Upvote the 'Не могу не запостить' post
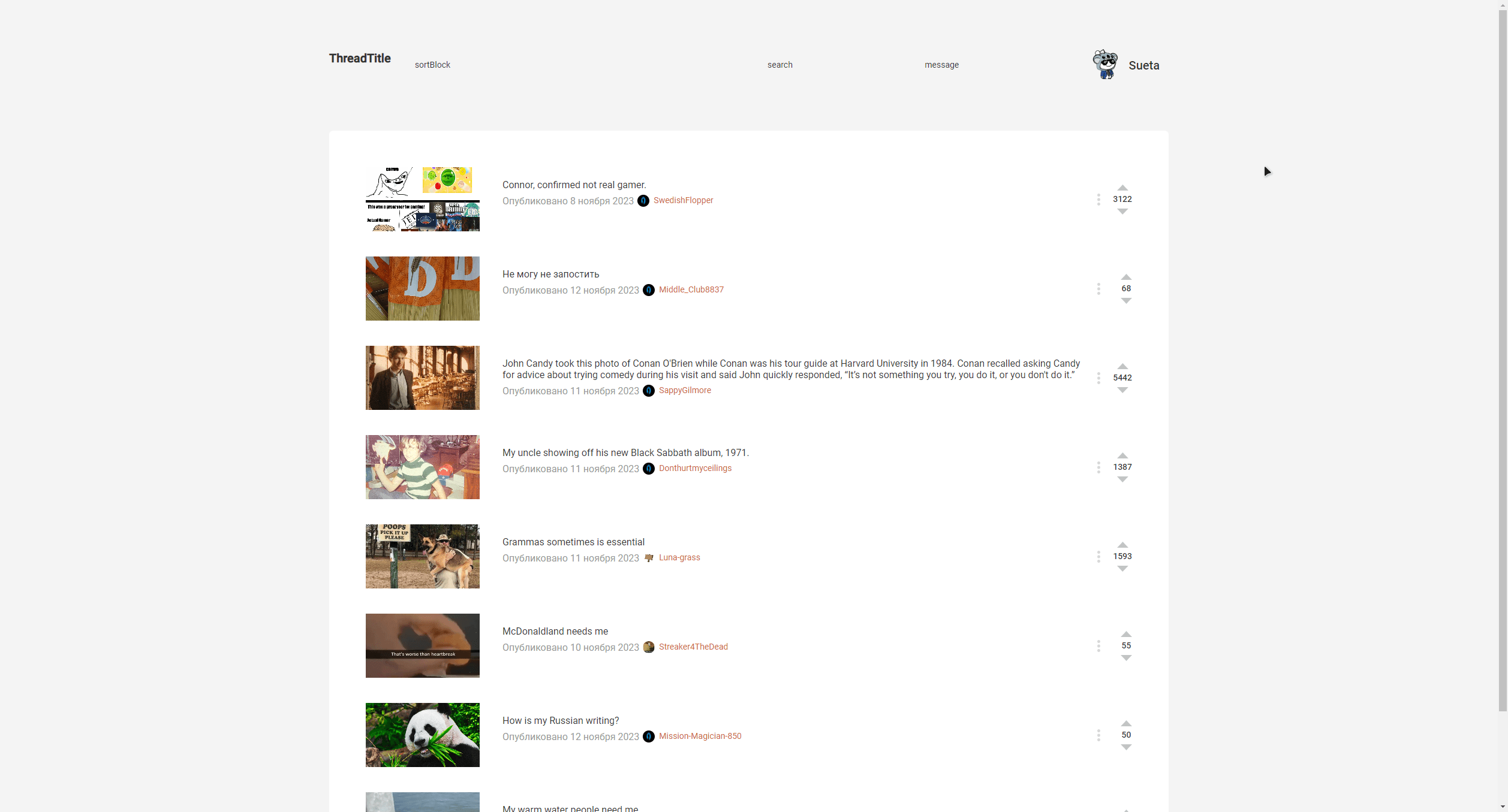Image resolution: width=1508 pixels, height=812 pixels. (x=1126, y=277)
